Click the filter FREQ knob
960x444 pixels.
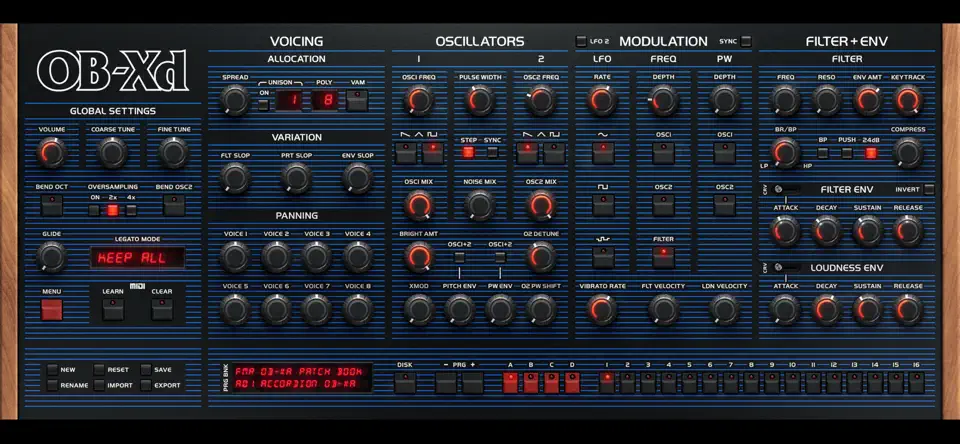pyautogui.click(x=786, y=100)
